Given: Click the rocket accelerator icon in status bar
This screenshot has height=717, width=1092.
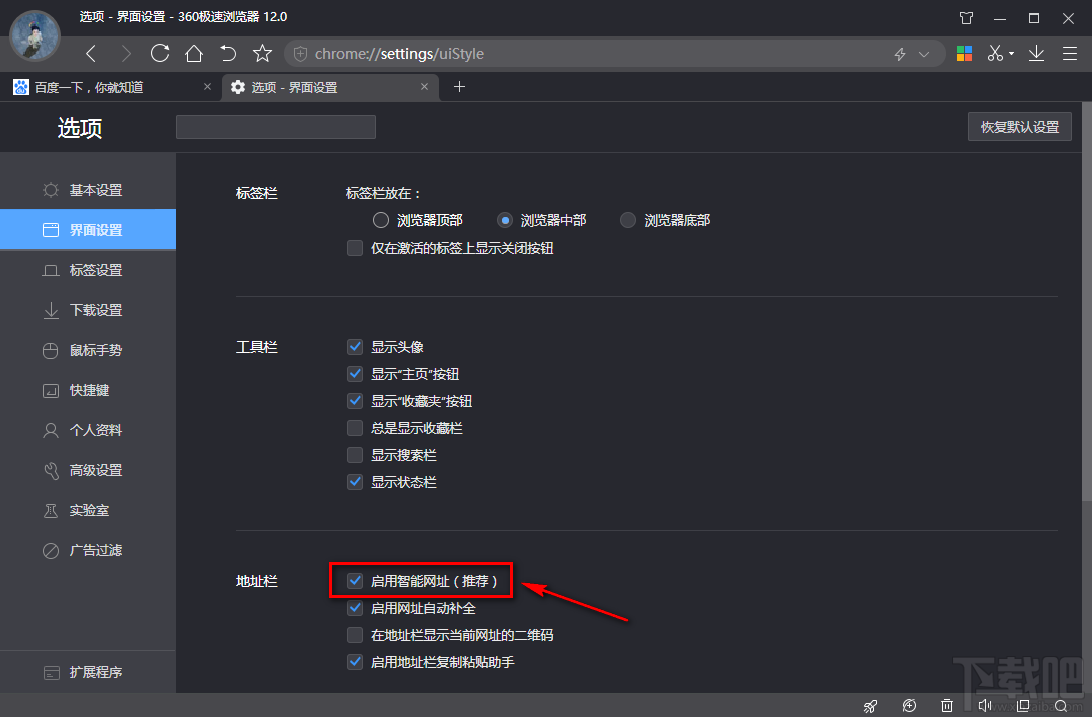Looking at the screenshot, I should coord(871,706).
